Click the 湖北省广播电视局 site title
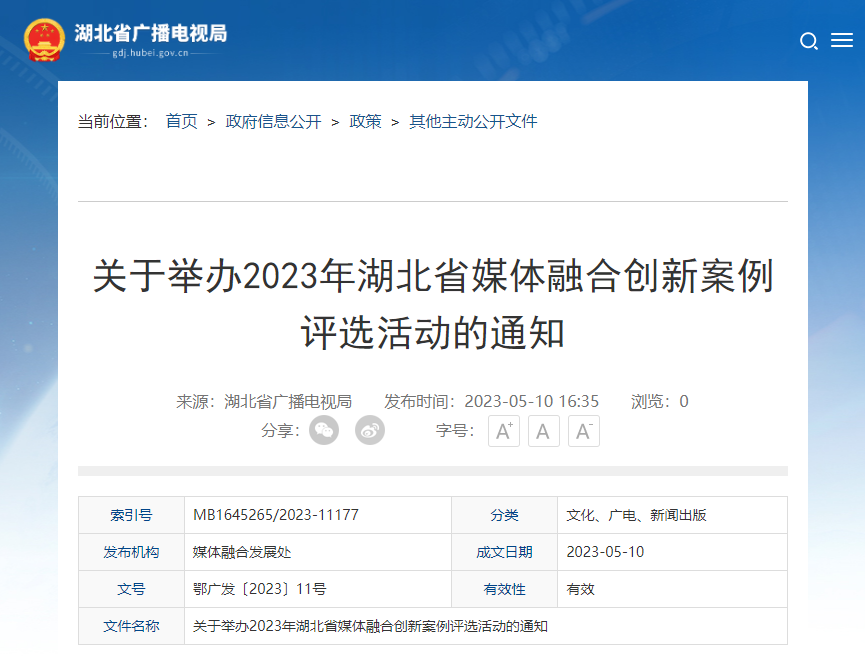 150,33
